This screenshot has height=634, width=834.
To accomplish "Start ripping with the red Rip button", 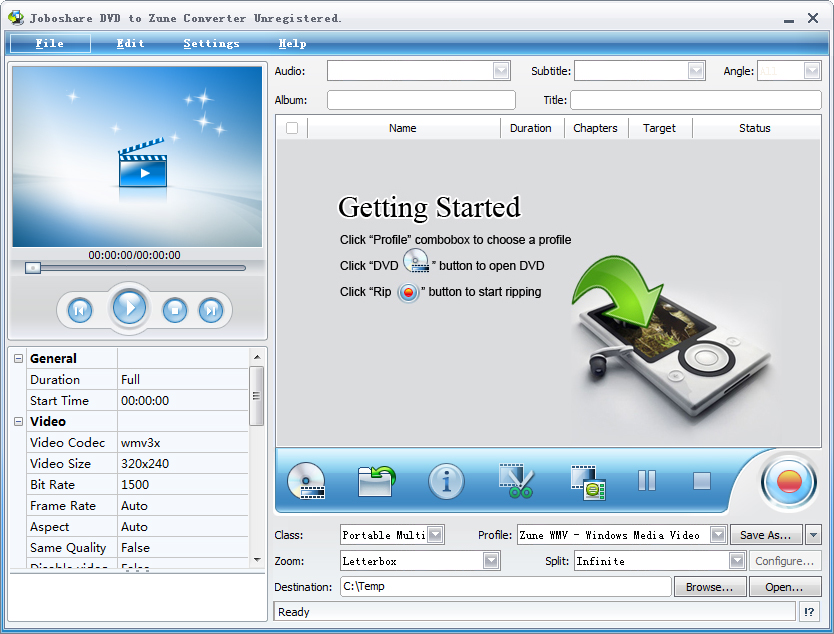I will tap(788, 482).
